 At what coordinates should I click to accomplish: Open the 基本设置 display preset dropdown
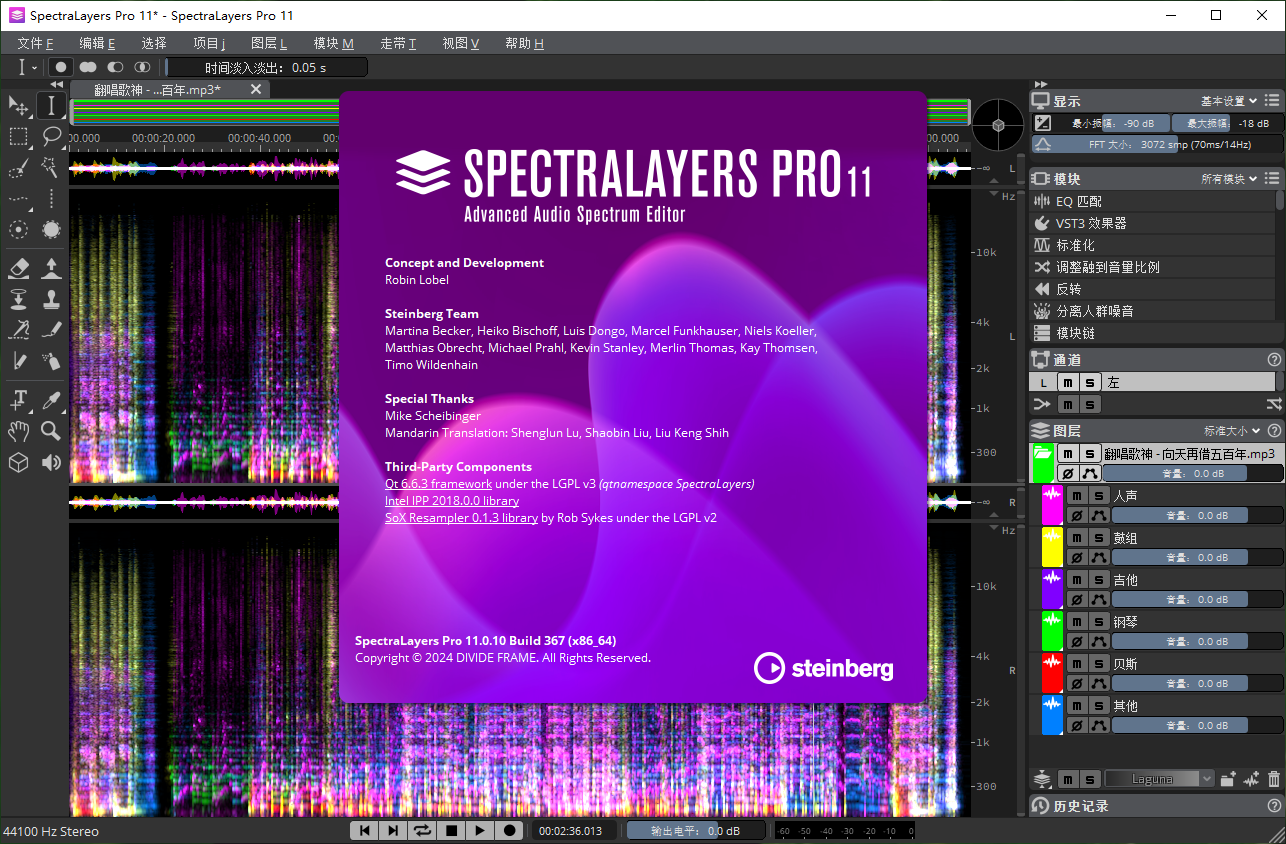(1229, 101)
